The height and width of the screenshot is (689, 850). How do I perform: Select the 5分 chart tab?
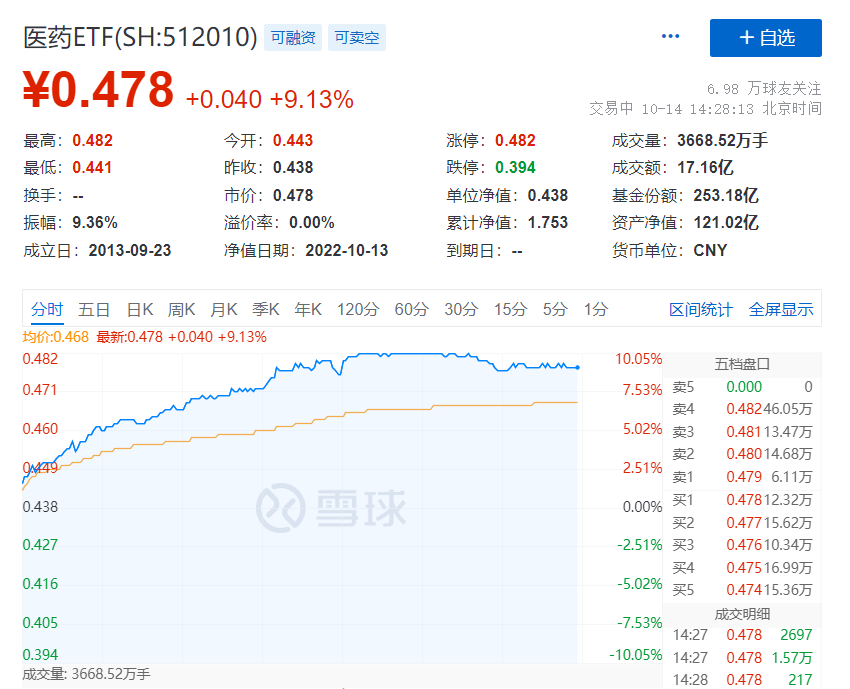pyautogui.click(x=555, y=310)
